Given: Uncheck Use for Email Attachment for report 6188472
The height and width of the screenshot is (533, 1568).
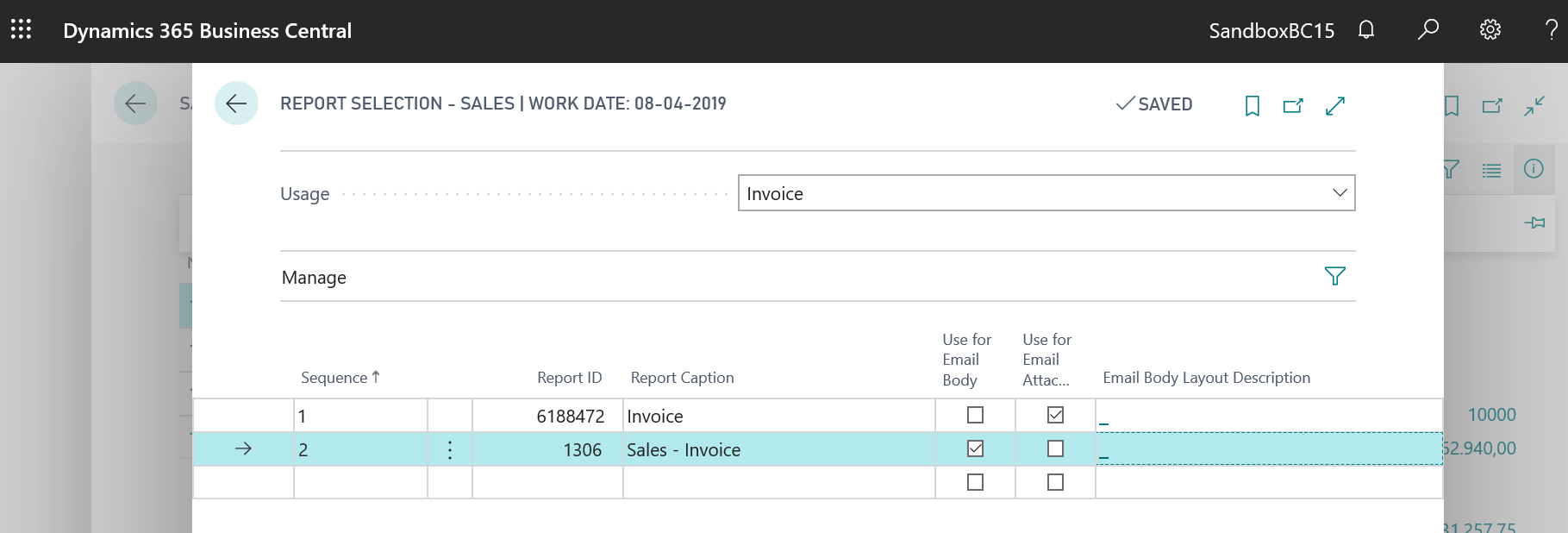Looking at the screenshot, I should tap(1055, 415).
